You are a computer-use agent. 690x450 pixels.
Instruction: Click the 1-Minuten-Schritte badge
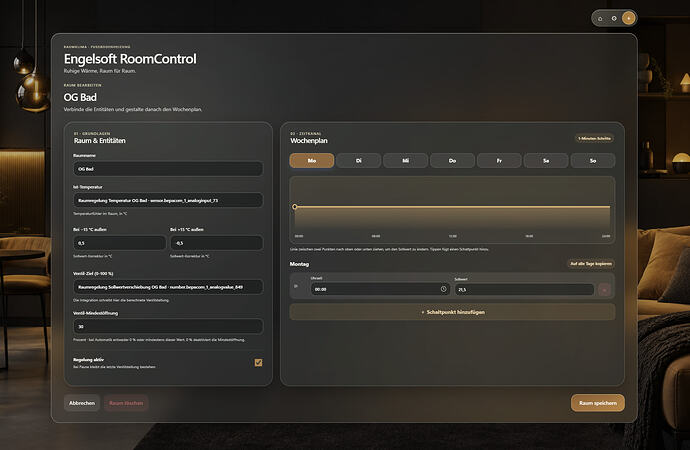pyautogui.click(x=594, y=139)
